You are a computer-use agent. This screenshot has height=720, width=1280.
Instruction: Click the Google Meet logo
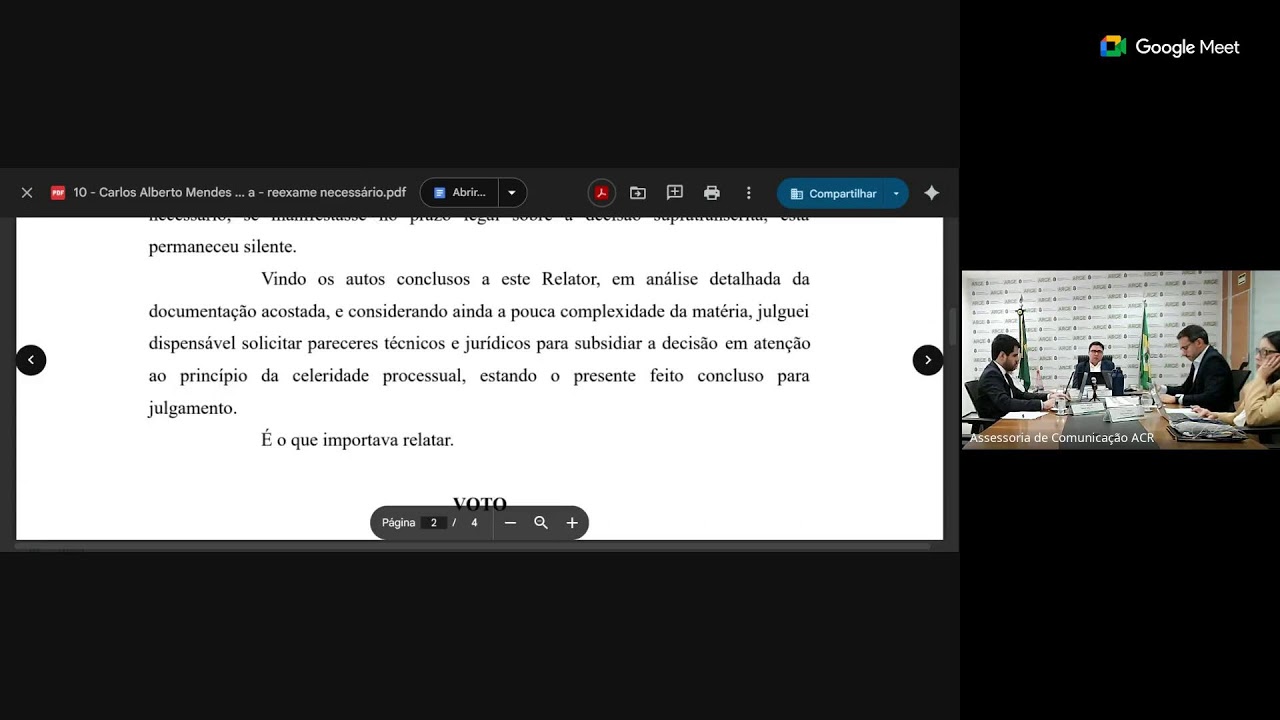click(x=1170, y=47)
